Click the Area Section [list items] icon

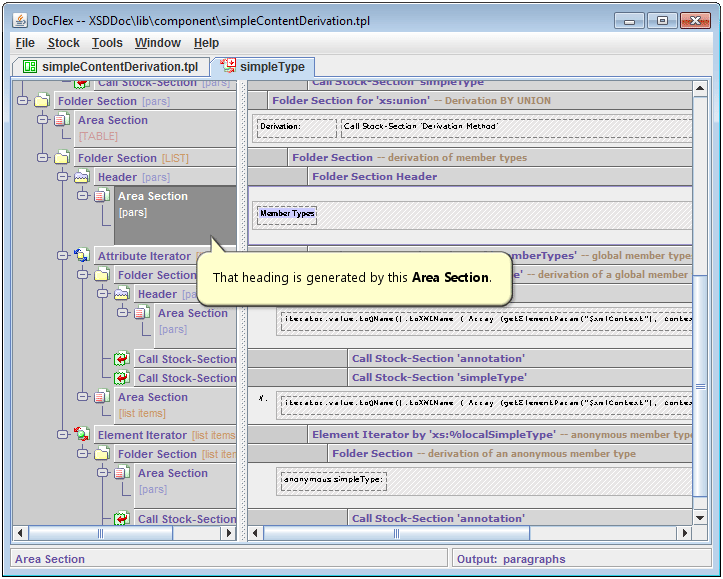point(102,397)
